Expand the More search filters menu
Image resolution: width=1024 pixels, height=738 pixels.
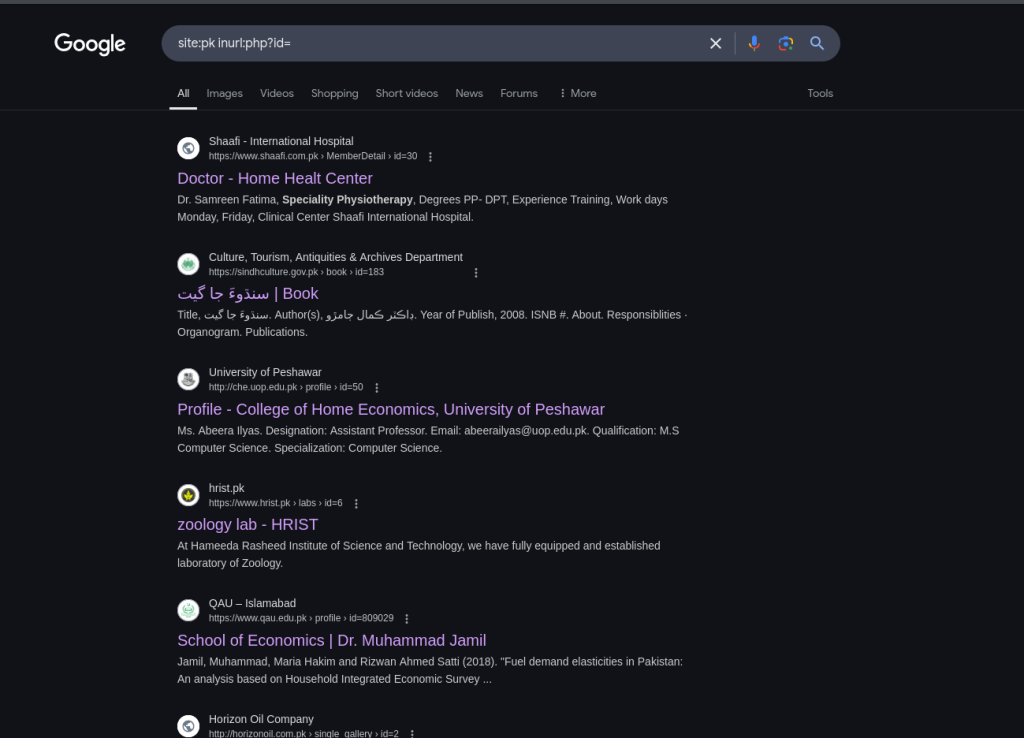[577, 93]
